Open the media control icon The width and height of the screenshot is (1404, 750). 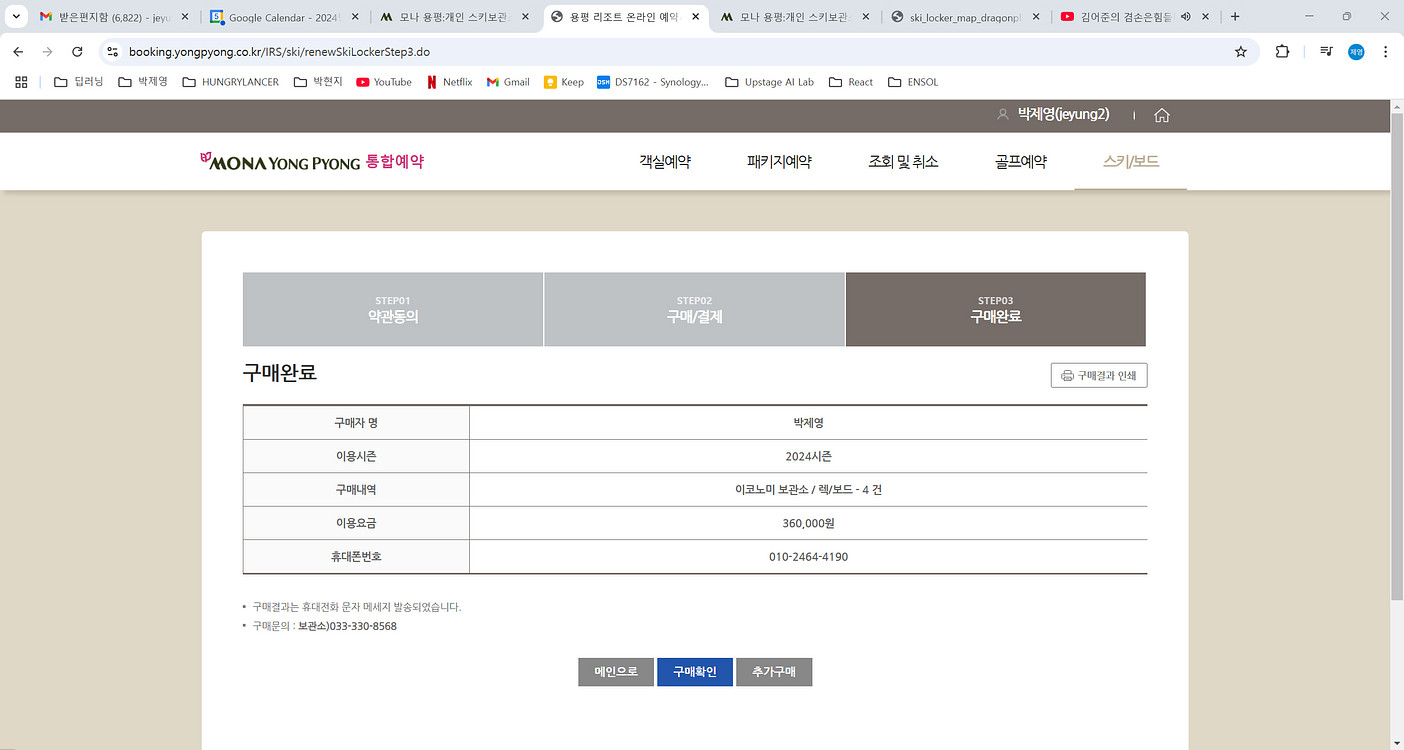pos(1326,51)
